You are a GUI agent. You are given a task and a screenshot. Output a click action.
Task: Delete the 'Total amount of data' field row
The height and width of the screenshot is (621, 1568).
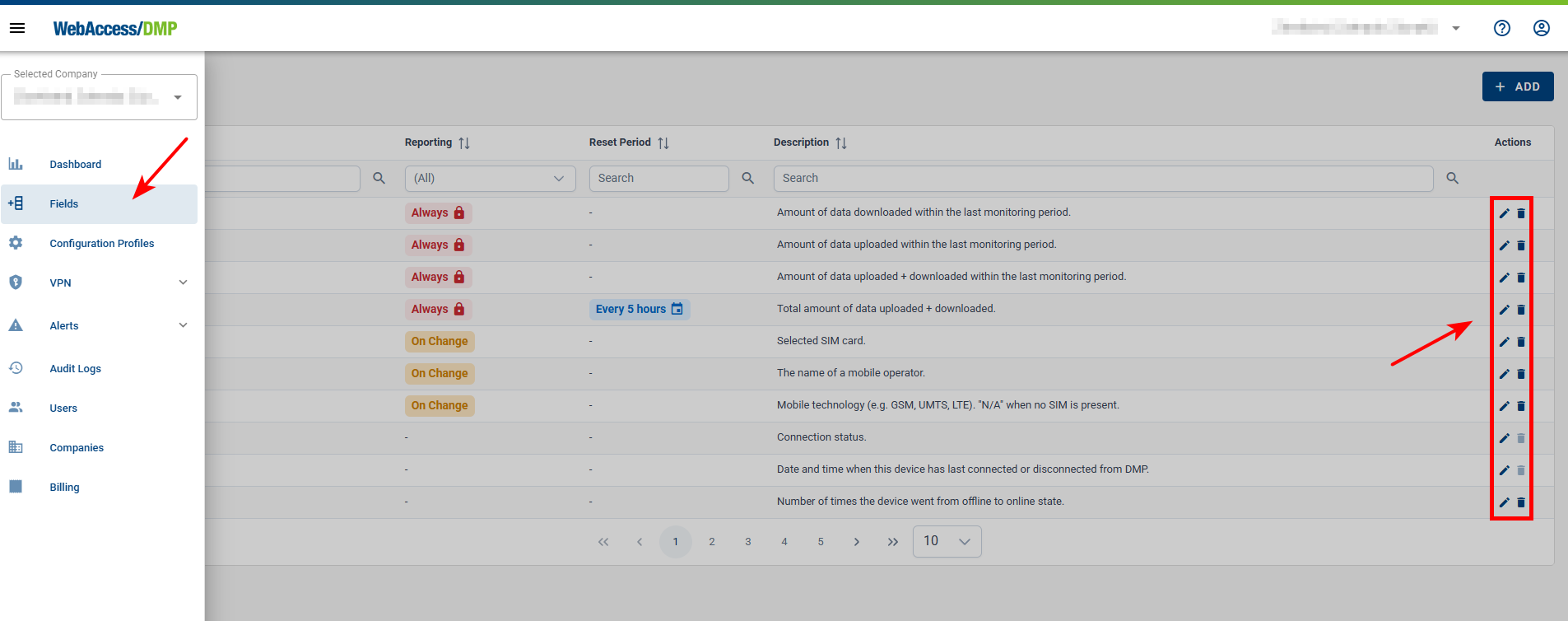point(1521,310)
